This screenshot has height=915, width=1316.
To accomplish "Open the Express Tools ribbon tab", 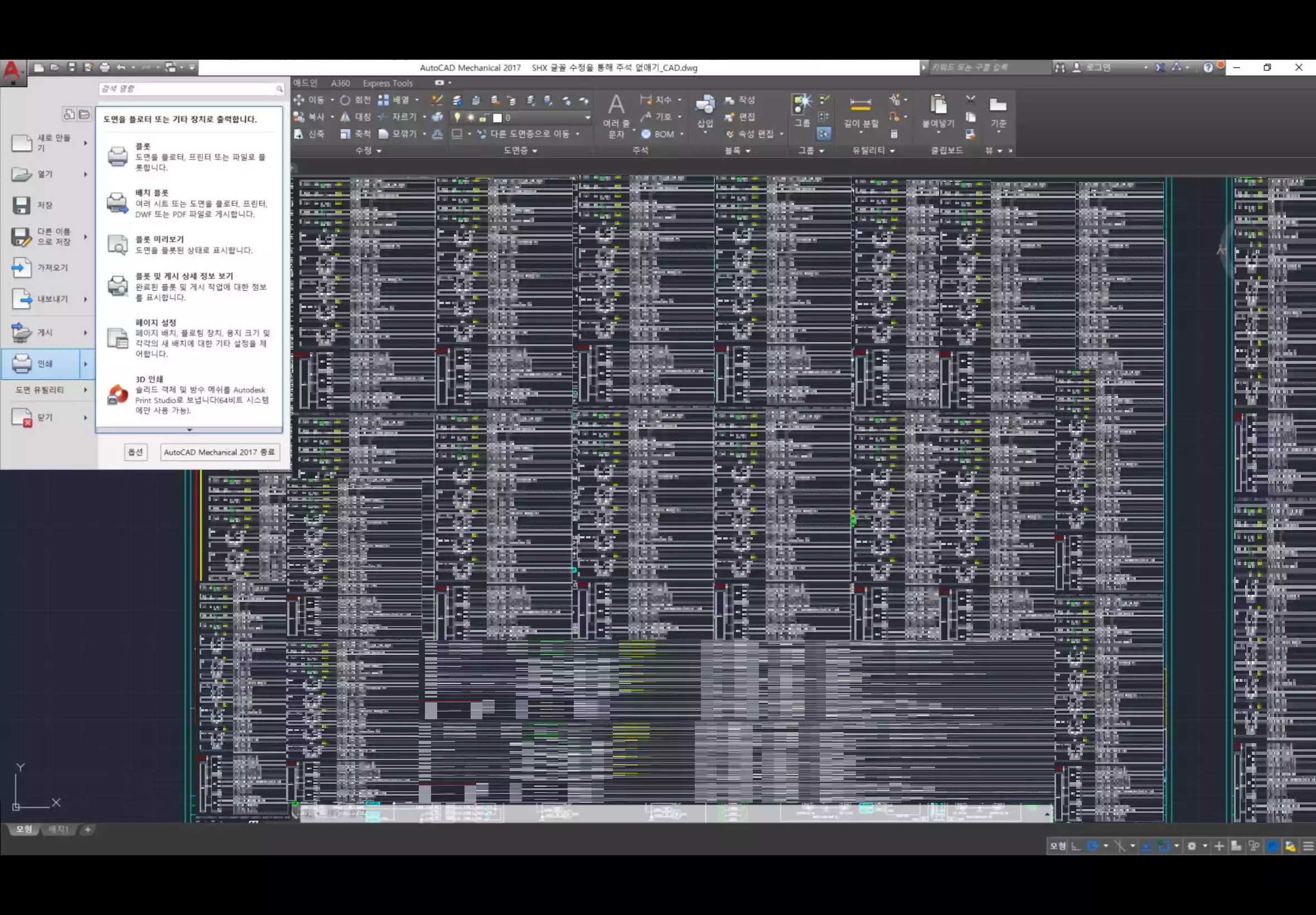I will pos(388,83).
